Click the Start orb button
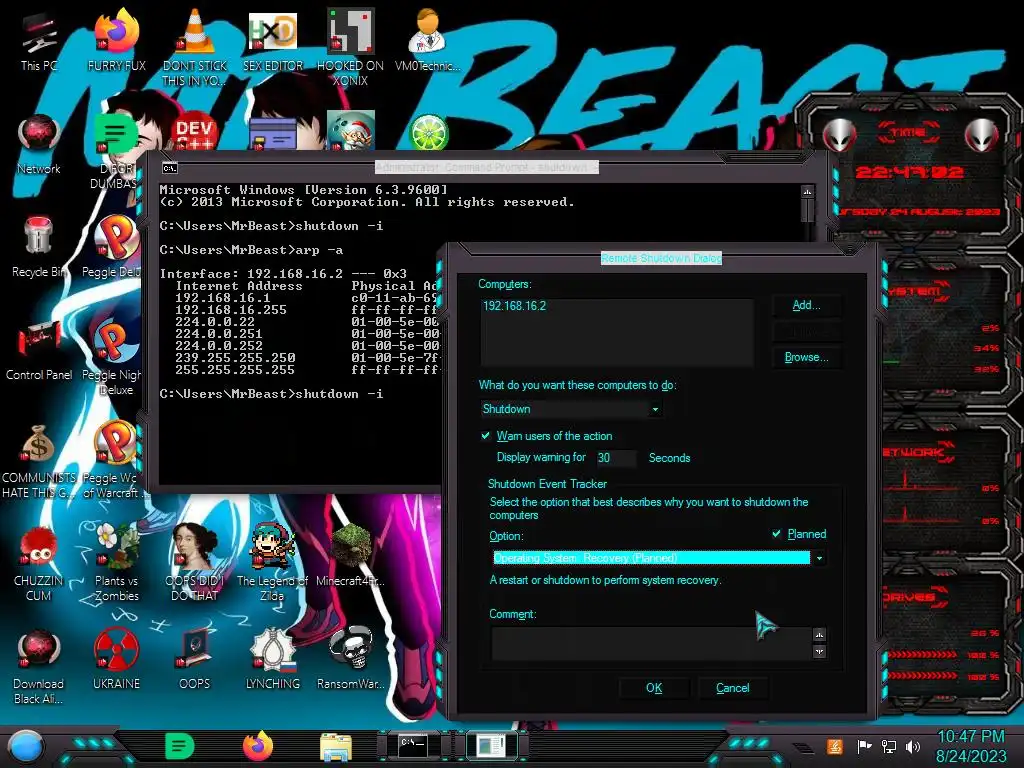The image size is (1024, 768). point(26,746)
